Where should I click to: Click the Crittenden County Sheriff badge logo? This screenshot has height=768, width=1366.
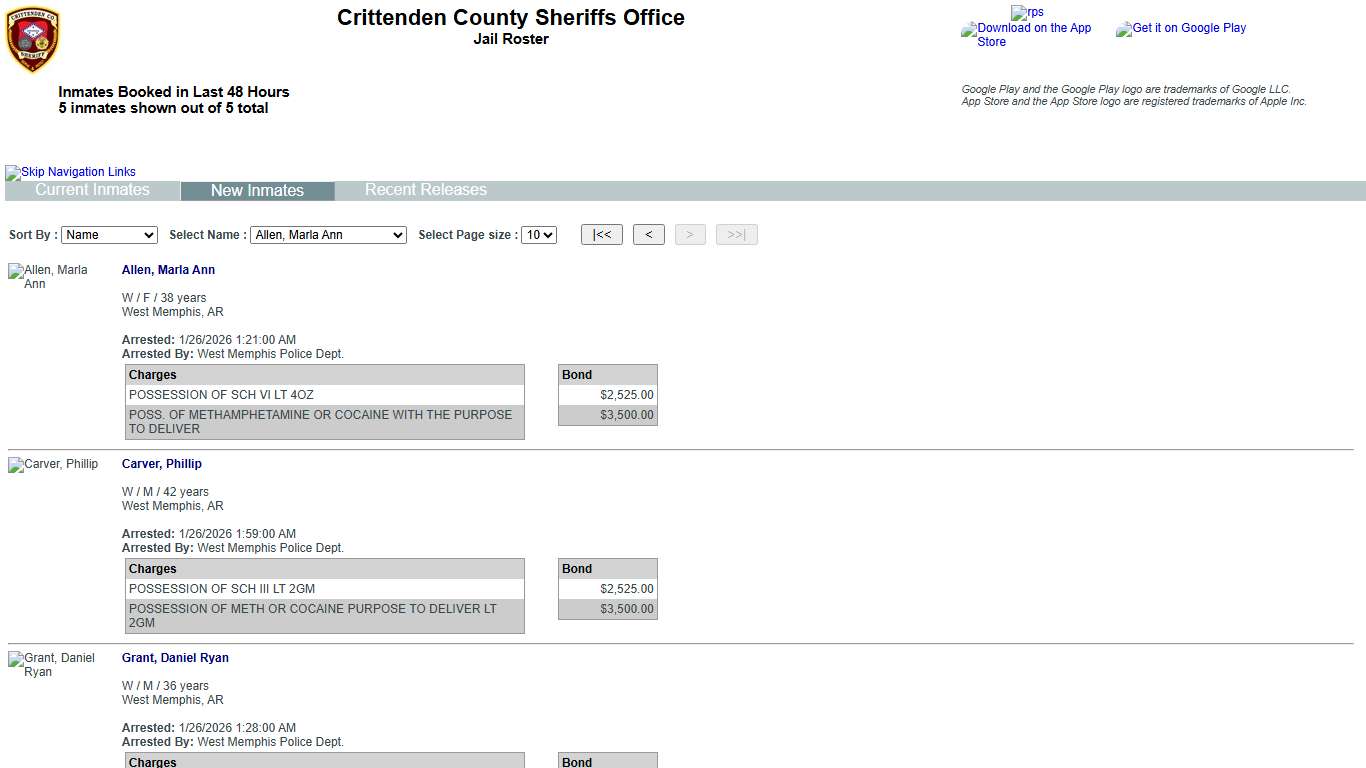(x=33, y=40)
